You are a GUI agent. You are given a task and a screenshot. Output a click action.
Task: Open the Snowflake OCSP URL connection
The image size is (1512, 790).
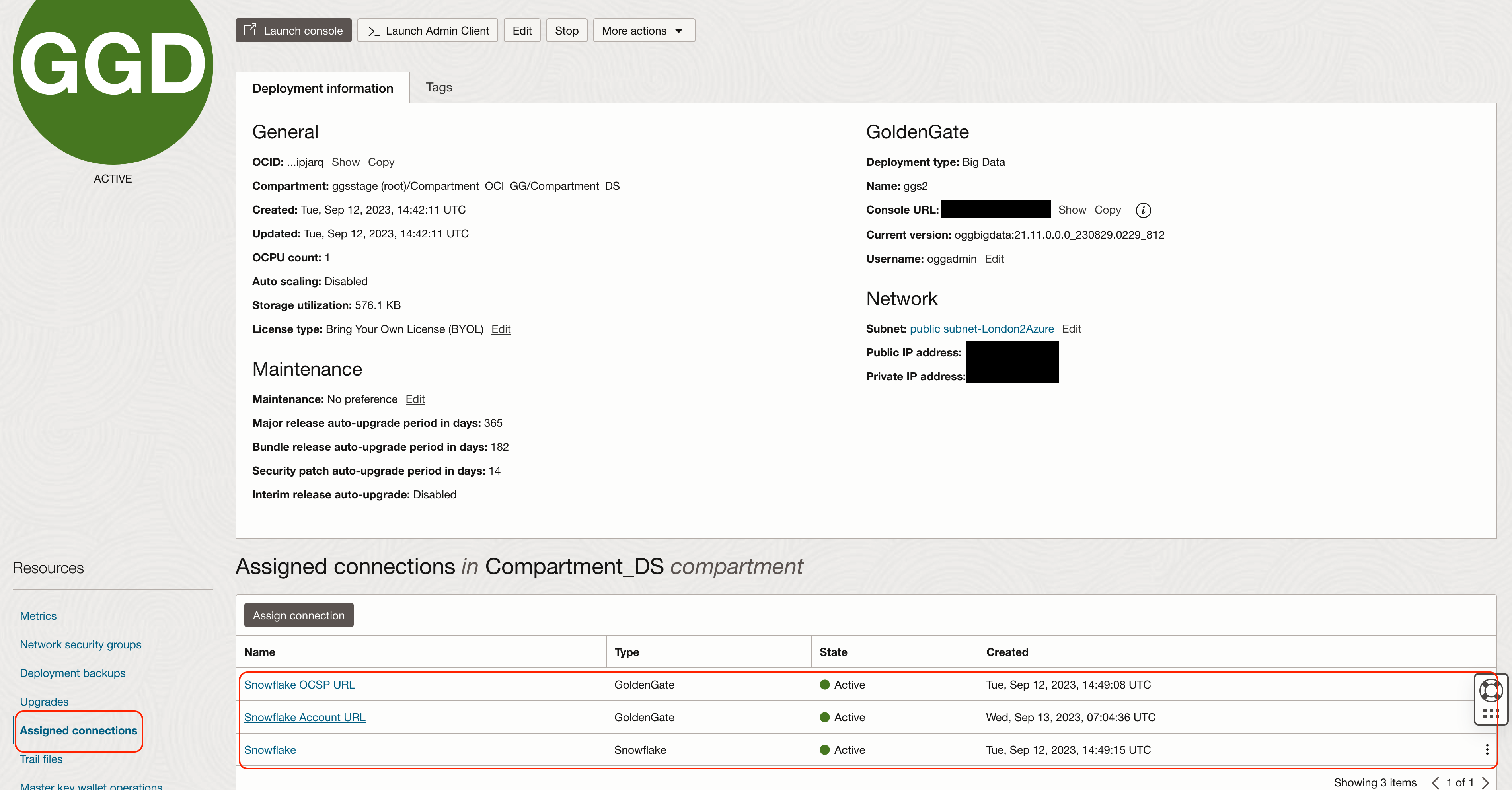[299, 684]
